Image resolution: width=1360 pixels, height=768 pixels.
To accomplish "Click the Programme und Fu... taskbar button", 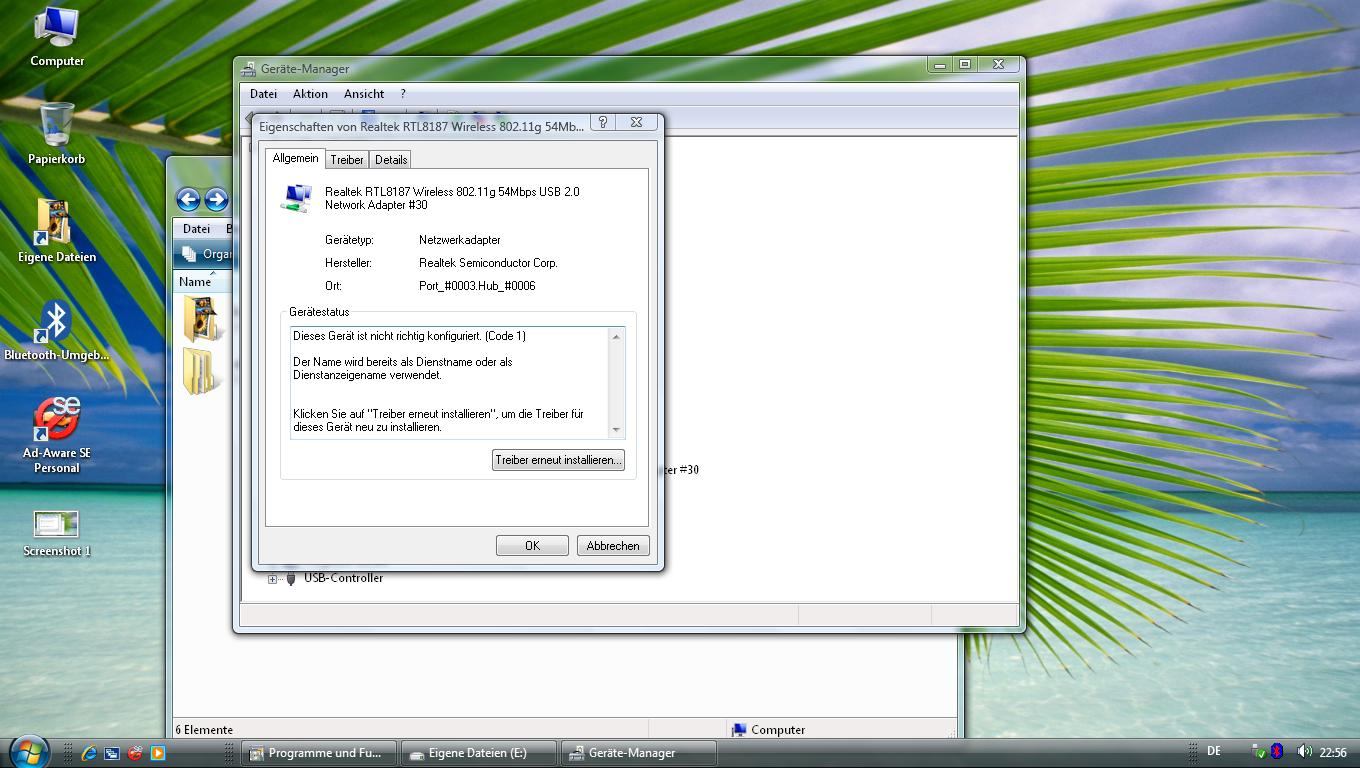I will pyautogui.click(x=319, y=753).
